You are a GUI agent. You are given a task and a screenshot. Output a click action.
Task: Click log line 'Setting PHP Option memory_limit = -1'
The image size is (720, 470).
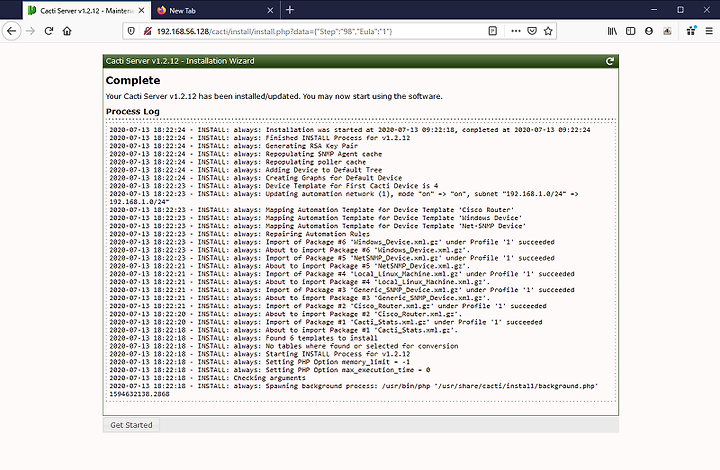click(x=260, y=362)
